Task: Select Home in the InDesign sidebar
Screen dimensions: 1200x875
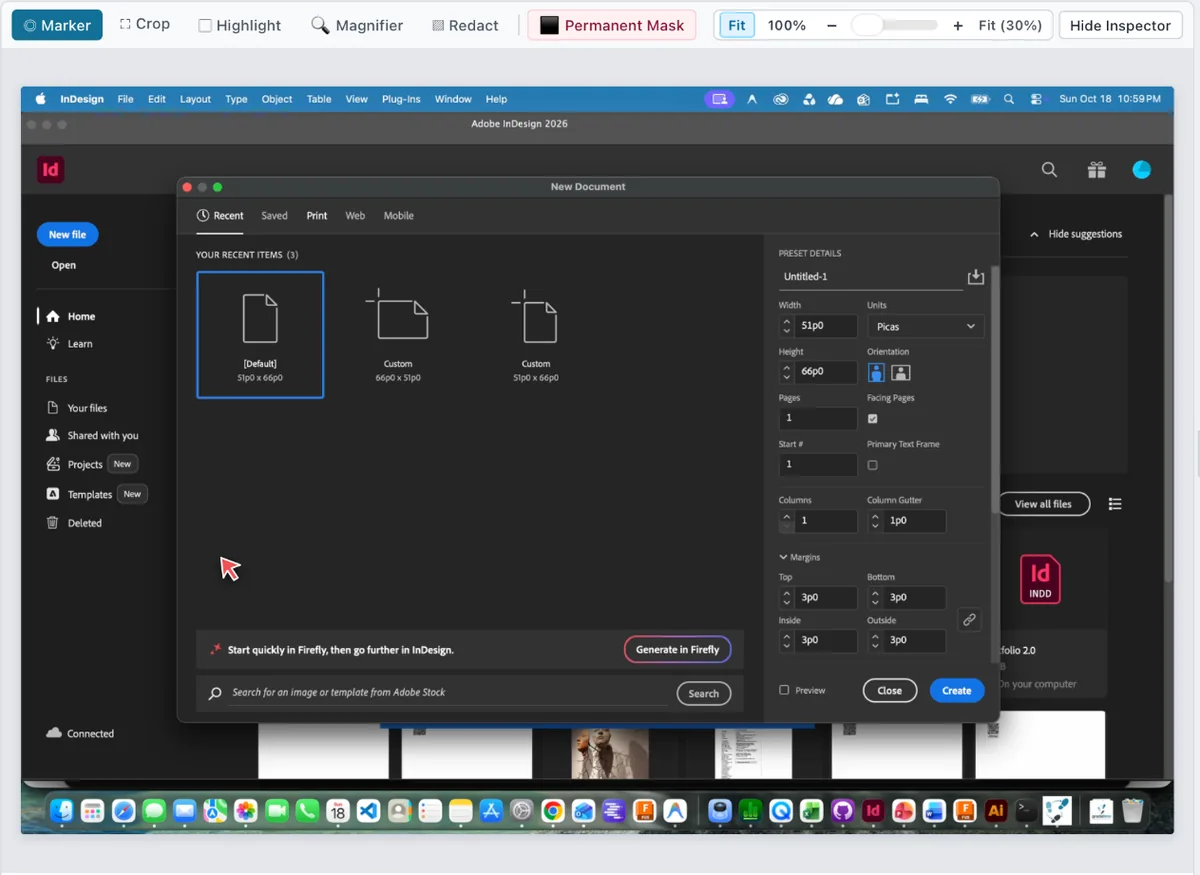Action: [71, 316]
